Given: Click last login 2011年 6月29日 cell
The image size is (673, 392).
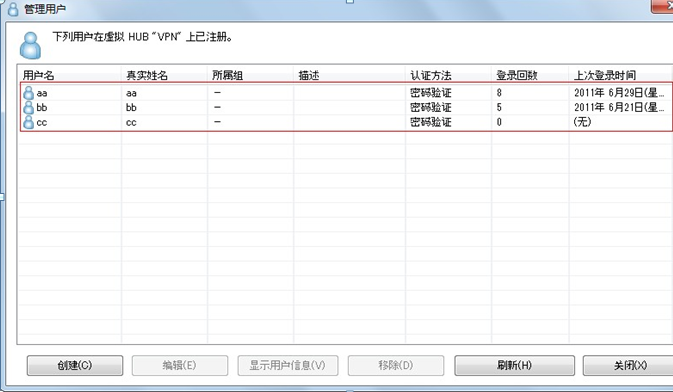Looking at the screenshot, I should (619, 93).
